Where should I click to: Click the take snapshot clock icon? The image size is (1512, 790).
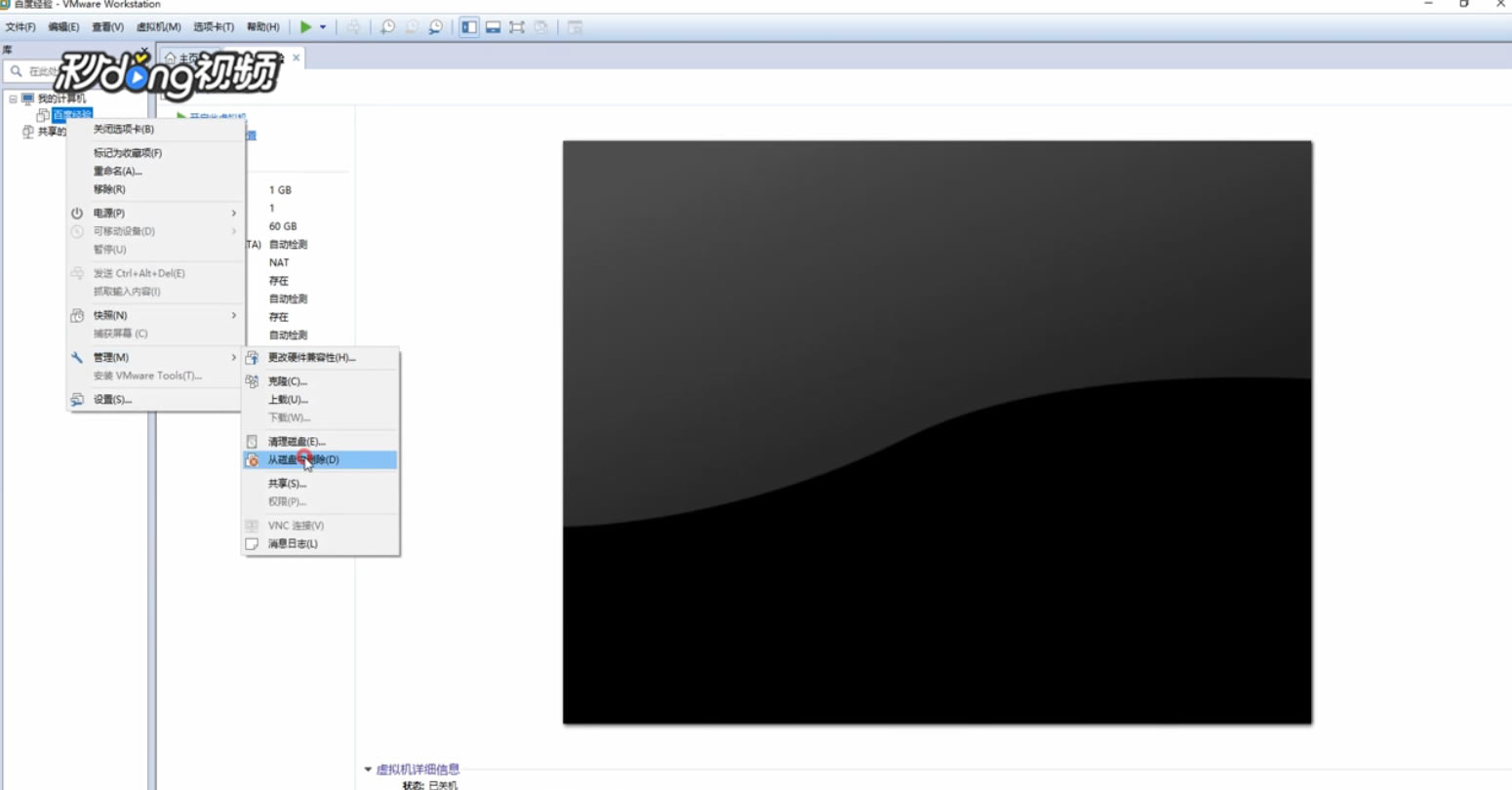click(387, 27)
